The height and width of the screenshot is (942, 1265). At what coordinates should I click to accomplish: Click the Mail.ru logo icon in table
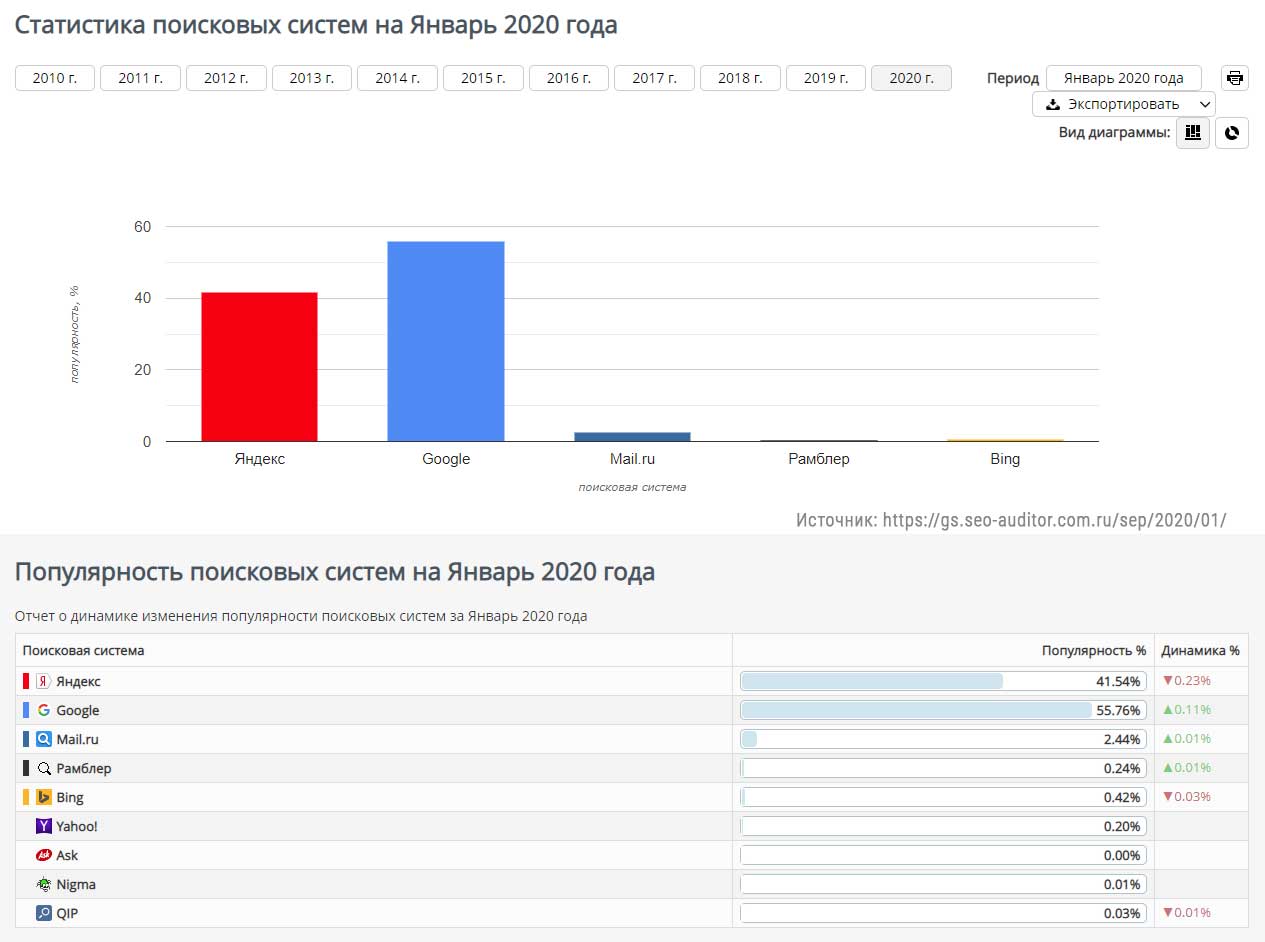(43, 739)
